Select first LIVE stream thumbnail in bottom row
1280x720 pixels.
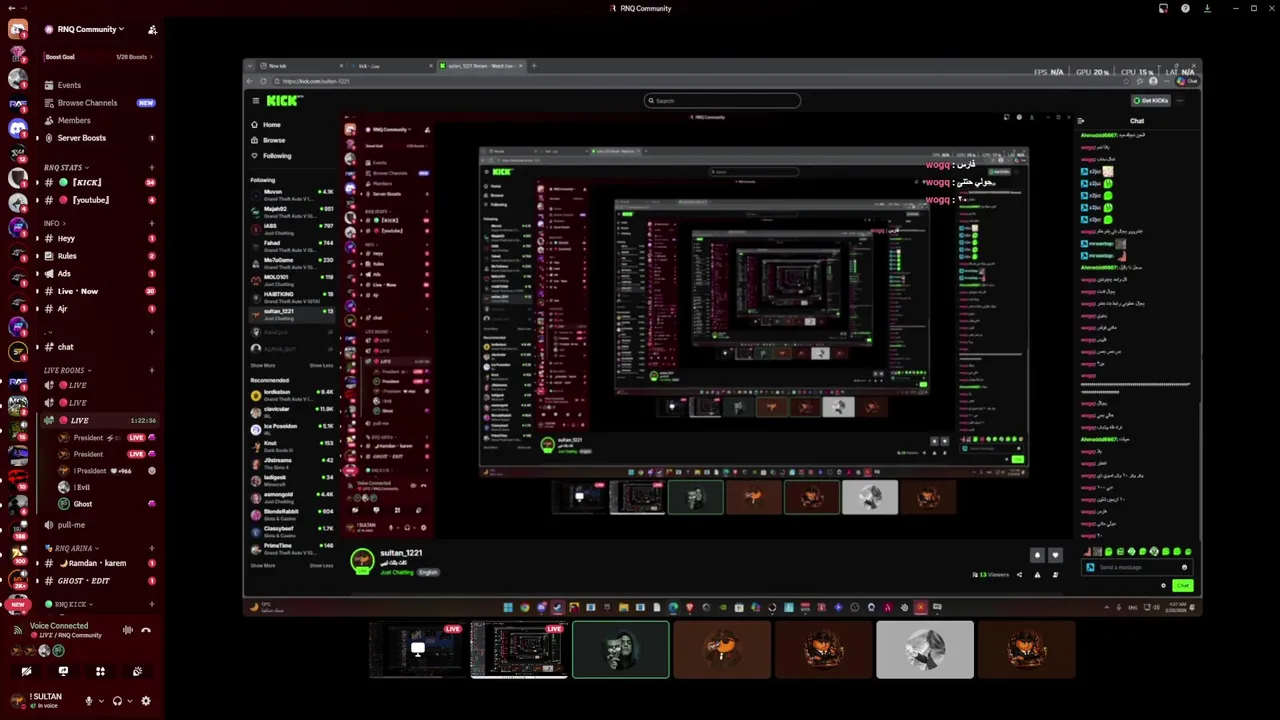coord(418,650)
